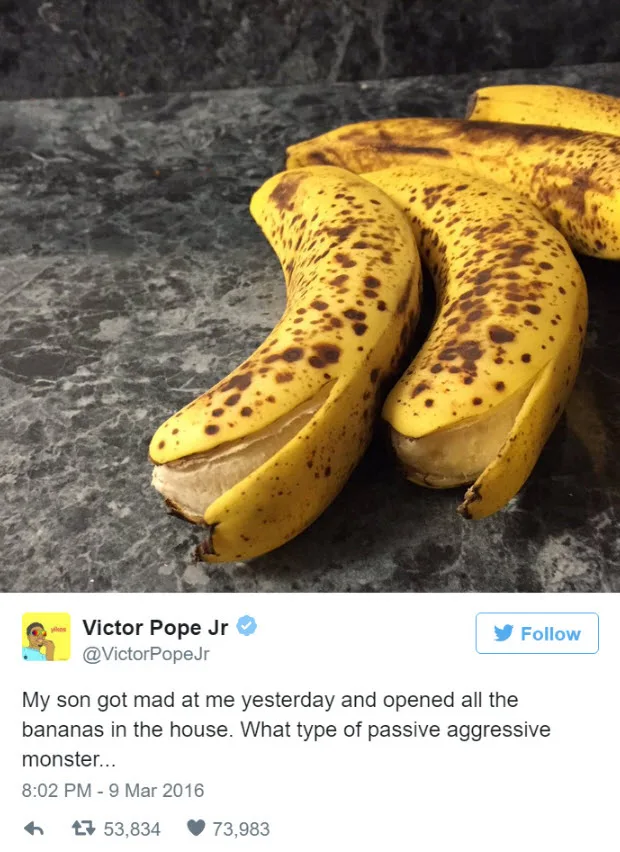Click the tweet text starting "My son"
This screenshot has width=620, height=852.
click(x=286, y=729)
